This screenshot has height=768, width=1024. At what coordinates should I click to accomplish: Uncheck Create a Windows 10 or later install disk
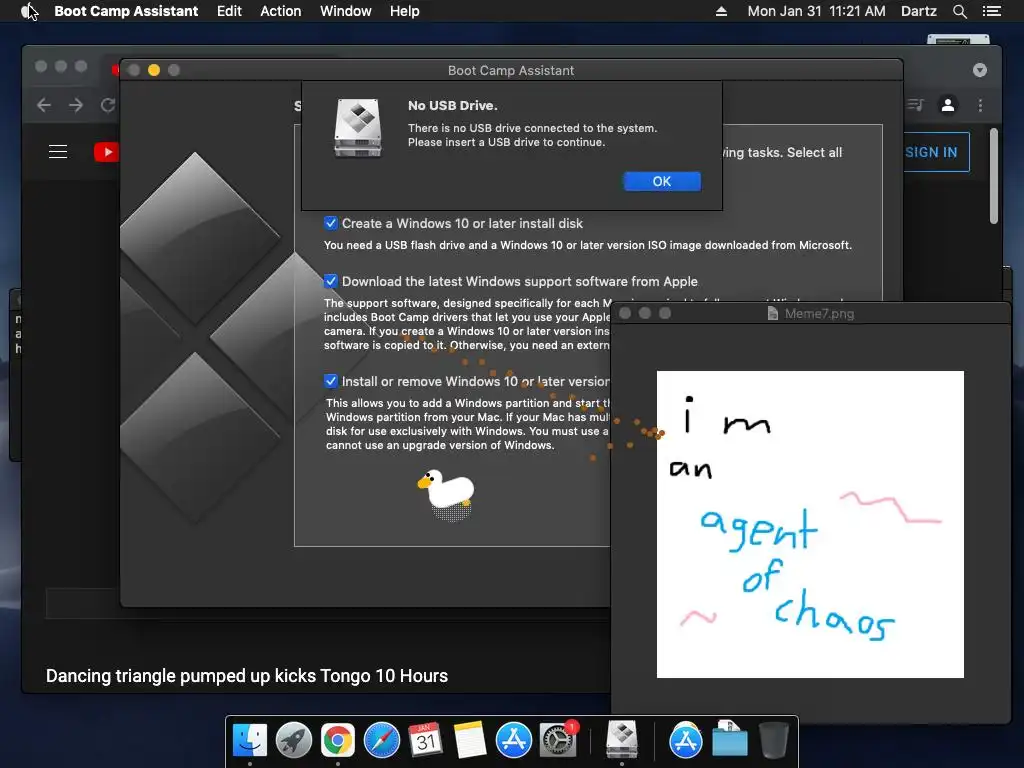click(x=330, y=223)
